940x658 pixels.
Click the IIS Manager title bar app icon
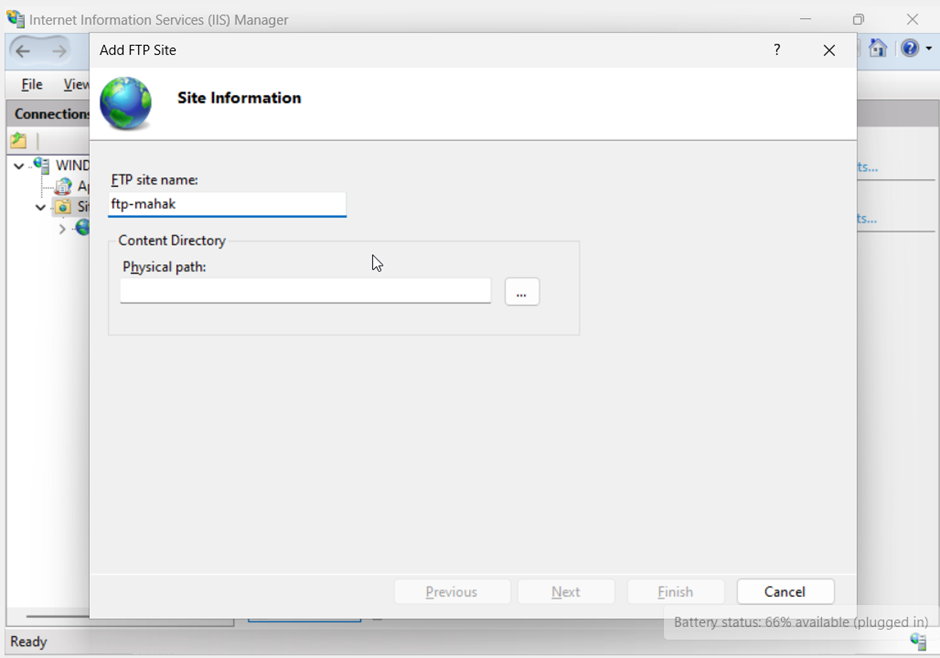point(16,19)
